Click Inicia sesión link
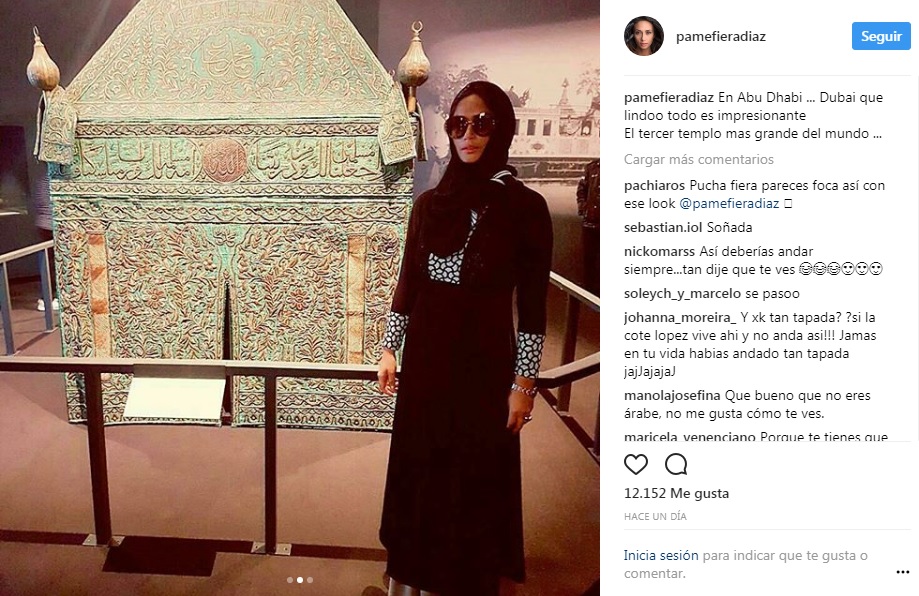Screen dimensions: 919x596 coord(661,555)
